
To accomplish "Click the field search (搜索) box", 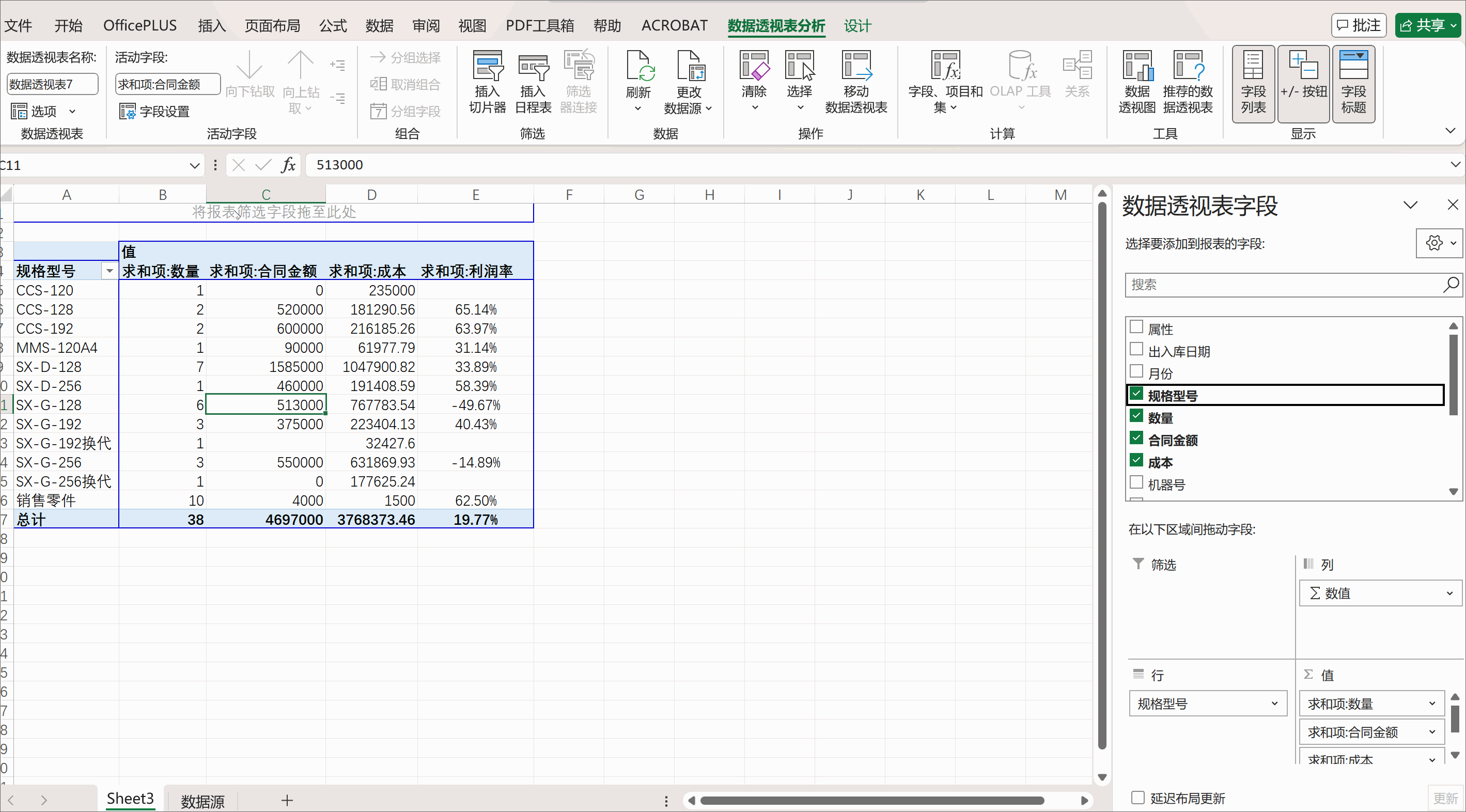I will [x=1281, y=285].
